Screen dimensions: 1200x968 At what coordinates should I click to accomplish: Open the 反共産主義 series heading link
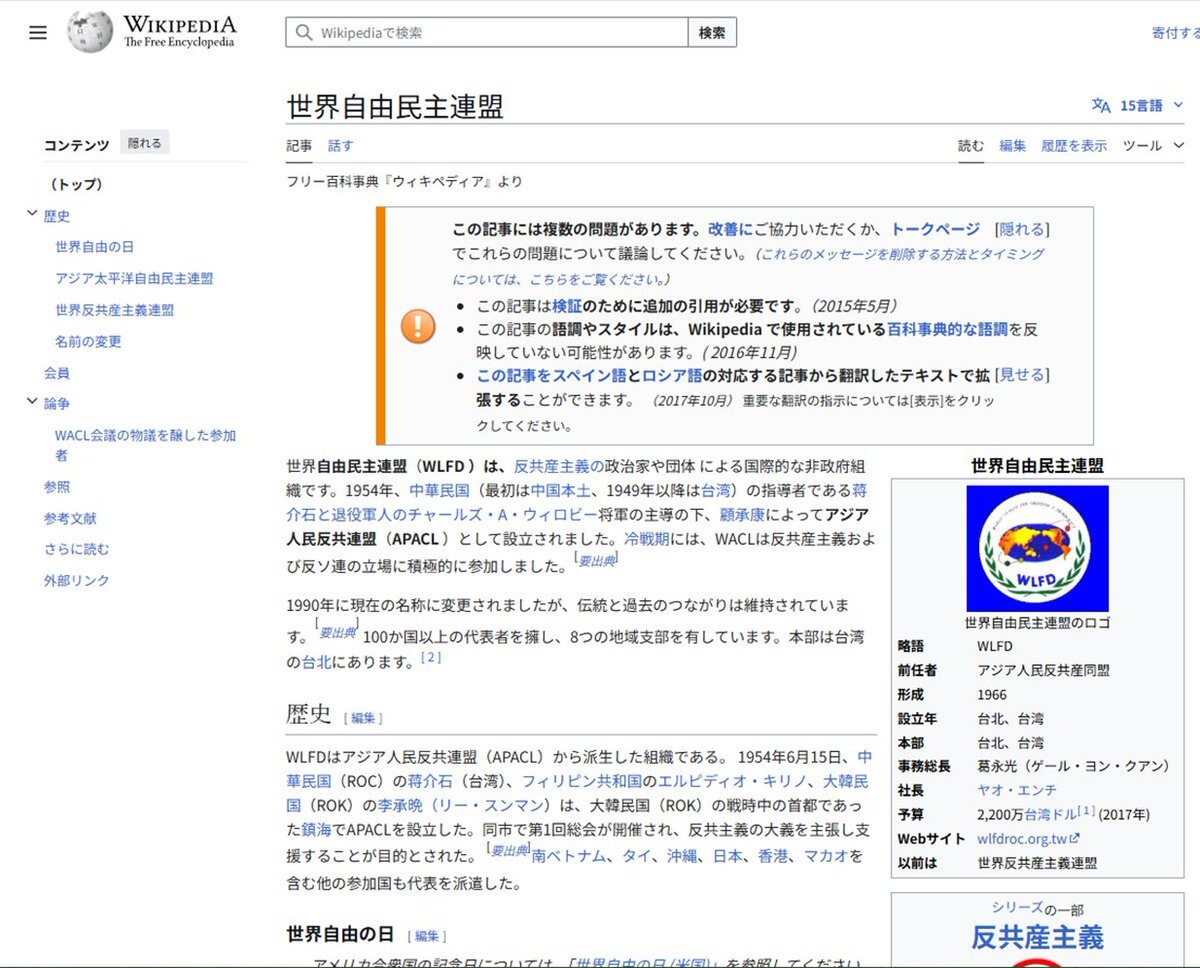[x=1037, y=937]
